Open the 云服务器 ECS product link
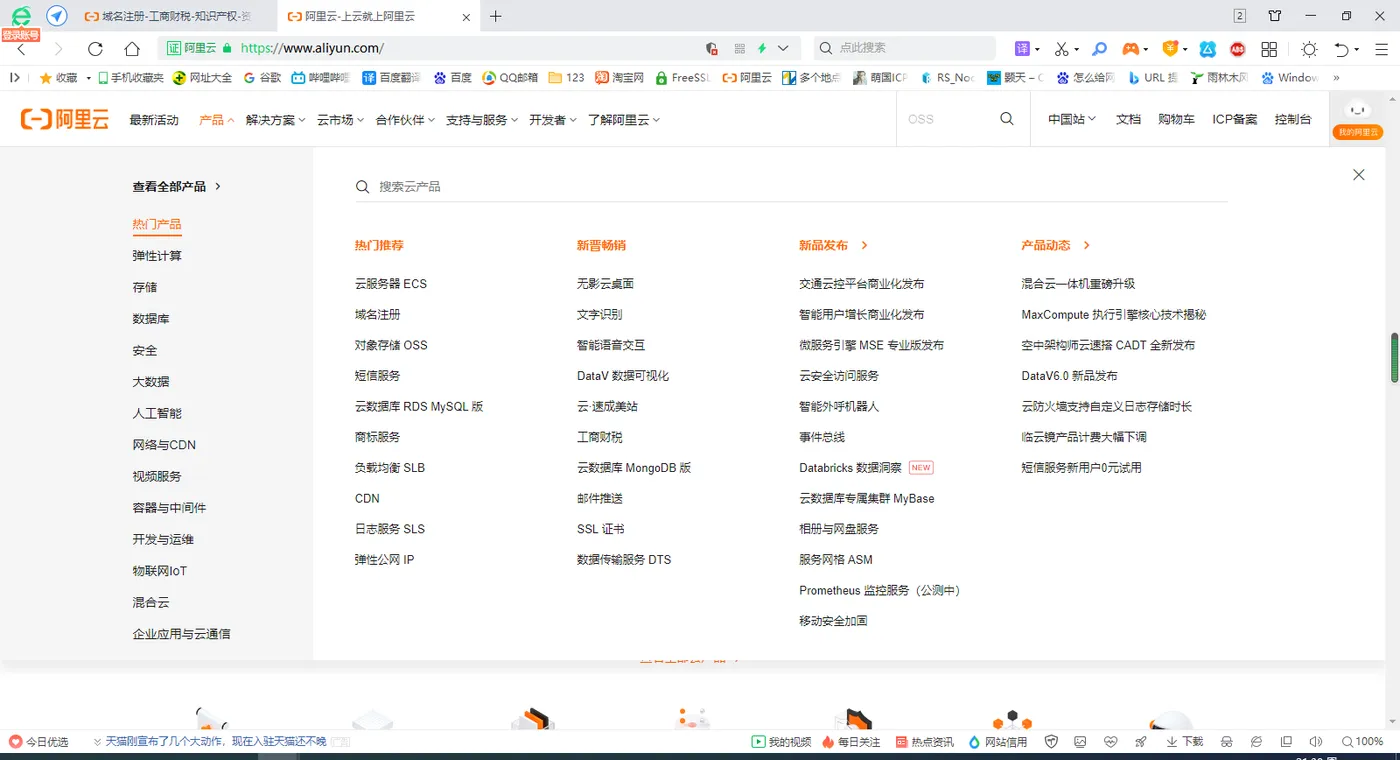The height and width of the screenshot is (760, 1400). 391,284
